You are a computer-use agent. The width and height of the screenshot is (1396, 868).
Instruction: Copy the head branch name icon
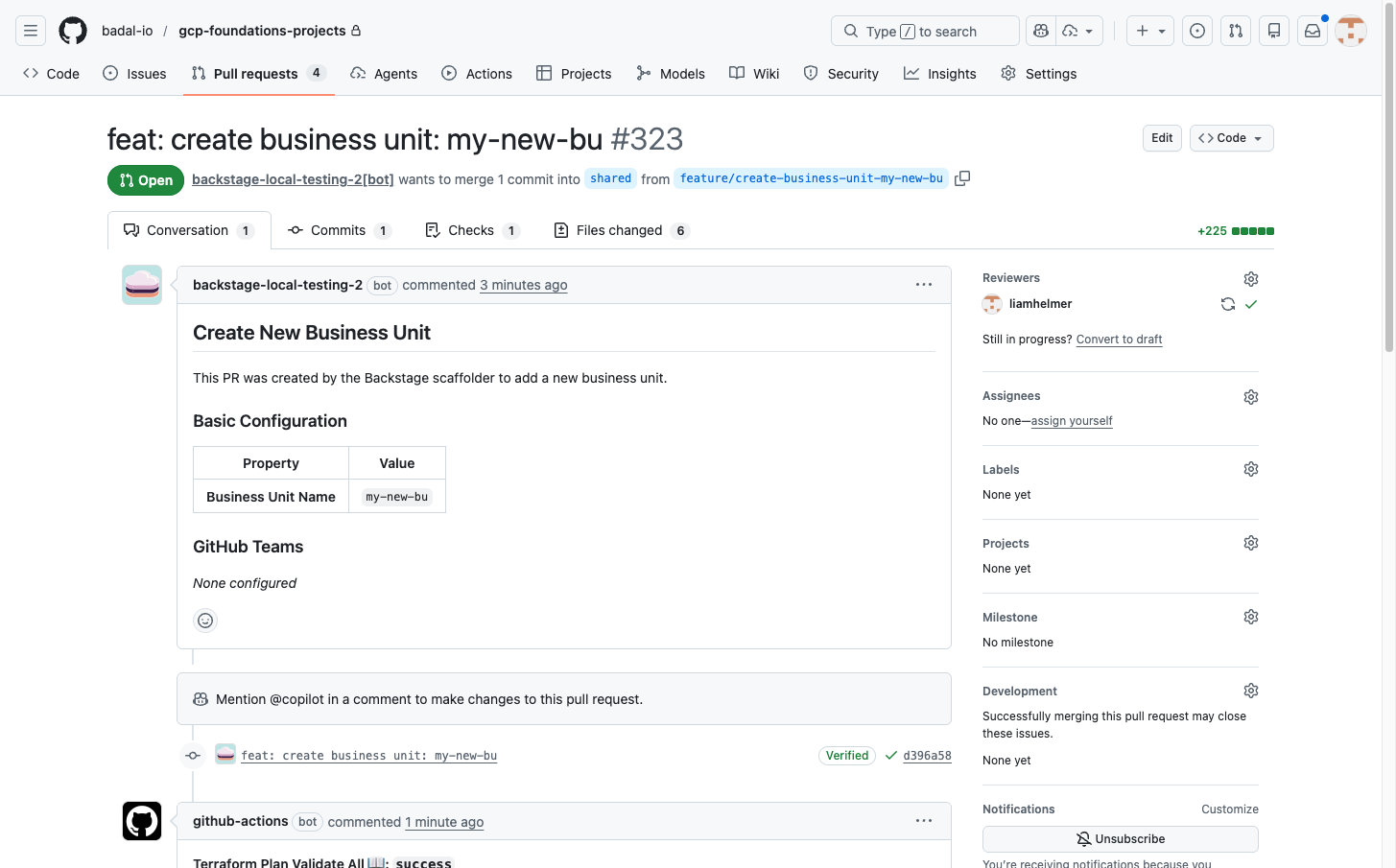click(x=962, y=178)
